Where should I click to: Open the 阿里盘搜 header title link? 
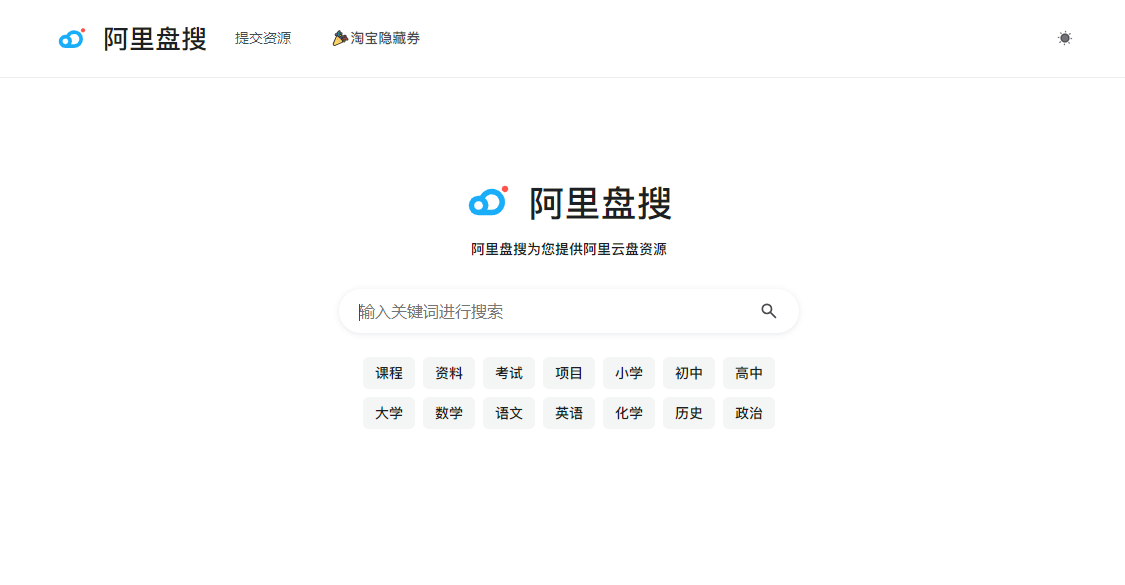[155, 39]
